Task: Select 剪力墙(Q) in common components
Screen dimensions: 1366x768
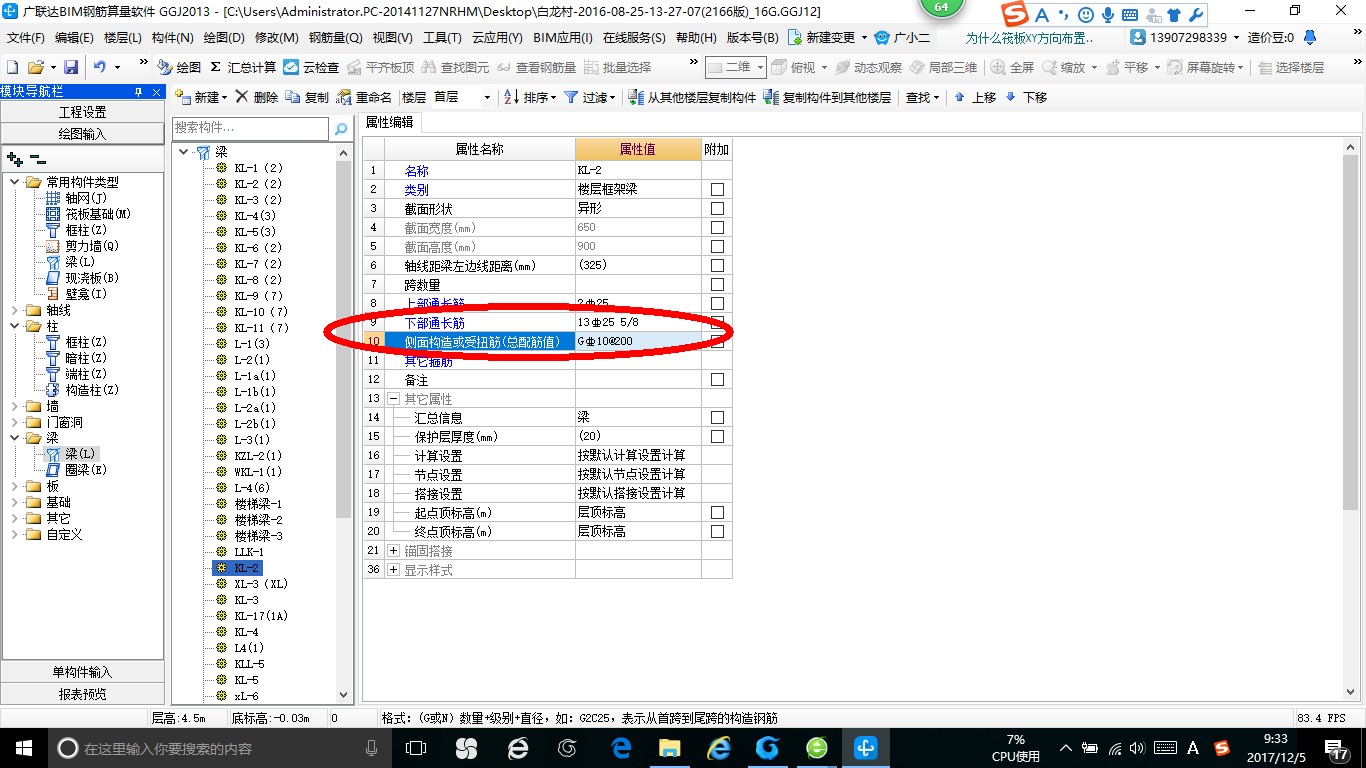Action: point(83,246)
